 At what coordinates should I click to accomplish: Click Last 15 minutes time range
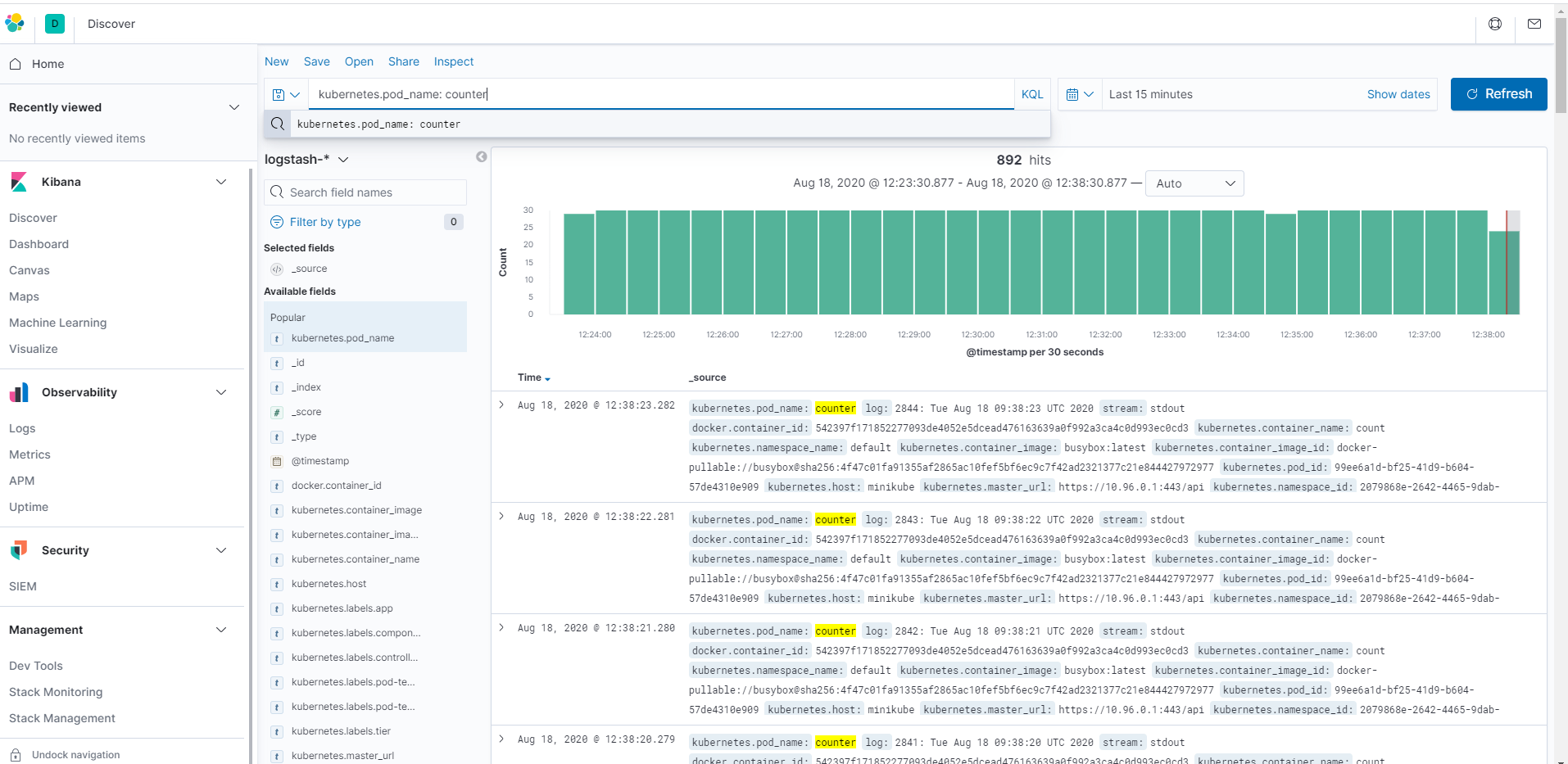click(1150, 94)
